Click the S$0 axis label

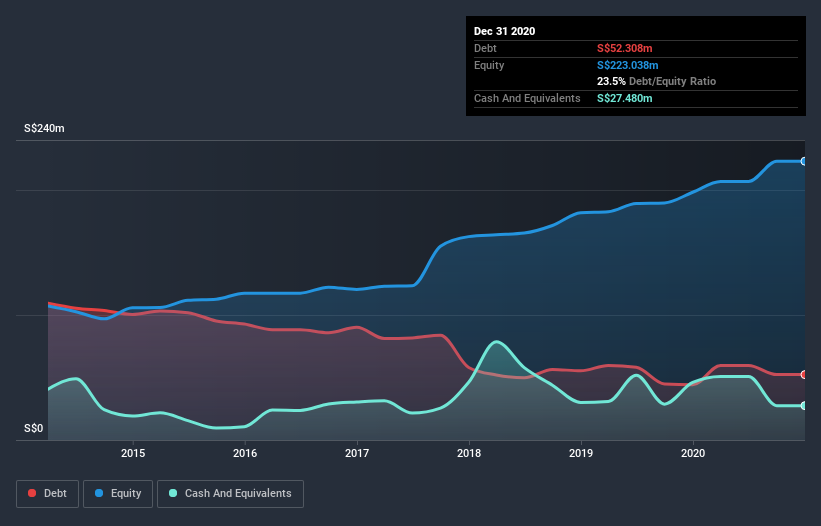click(x=34, y=428)
